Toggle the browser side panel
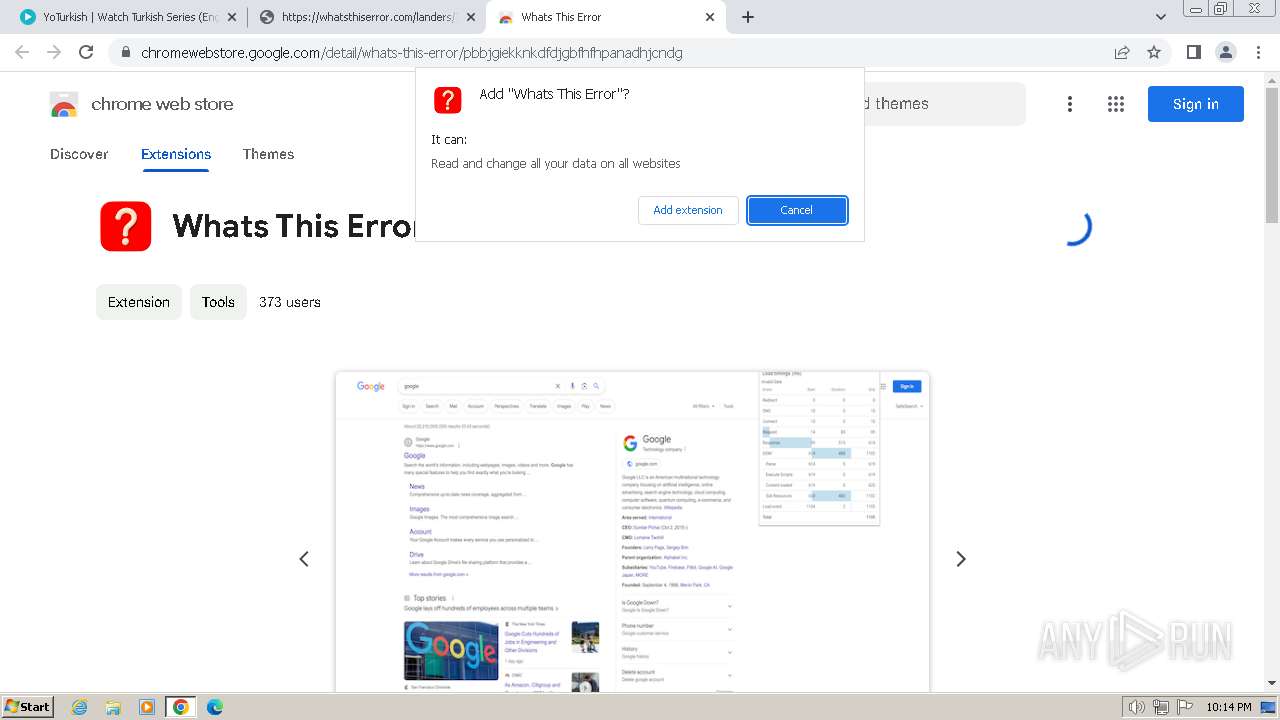This screenshot has height=720, width=1280. coord(1193,52)
